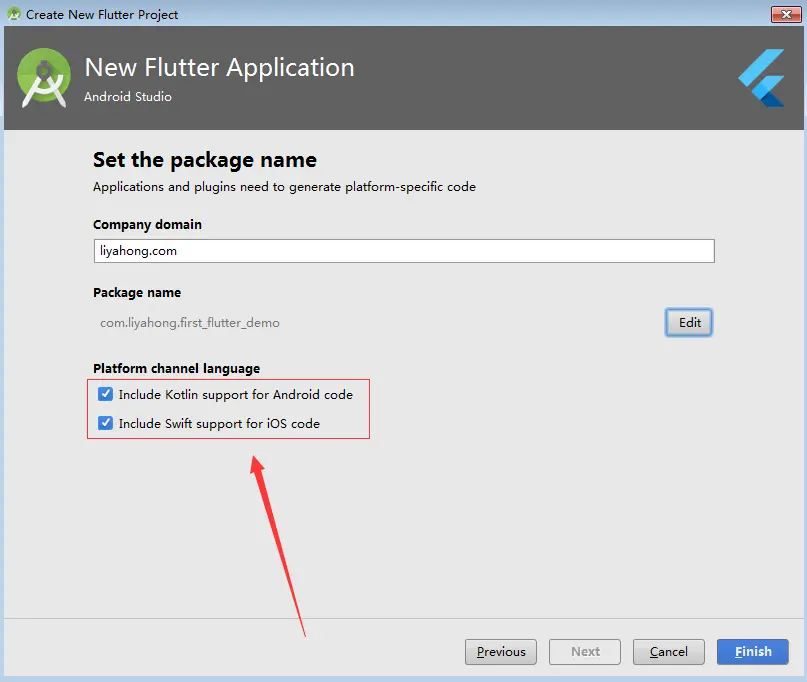Viewport: 807px width, 682px height.
Task: Click the Android Studio logo icon
Action: (44, 78)
